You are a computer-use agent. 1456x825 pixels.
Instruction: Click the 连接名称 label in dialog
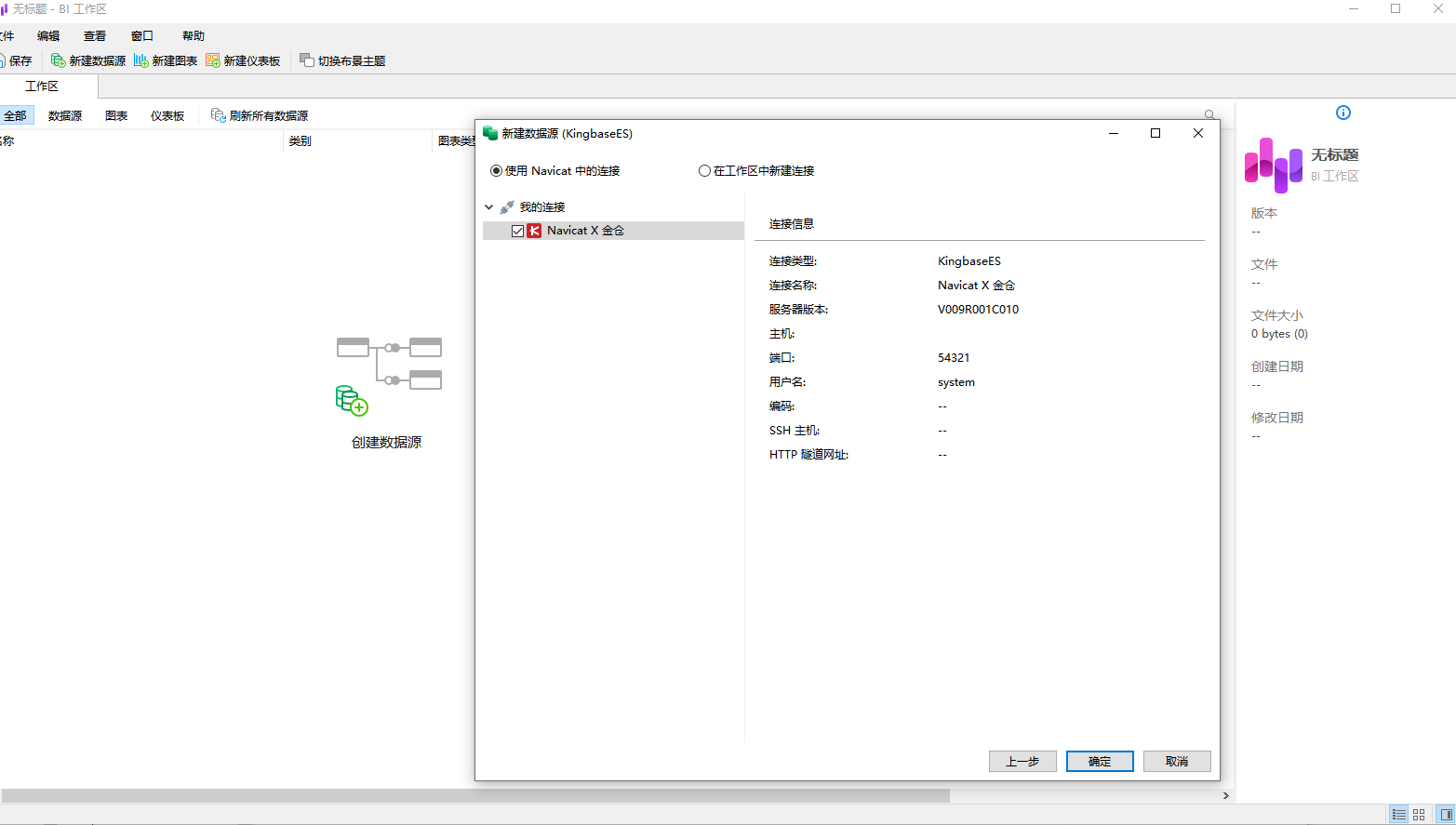(794, 286)
